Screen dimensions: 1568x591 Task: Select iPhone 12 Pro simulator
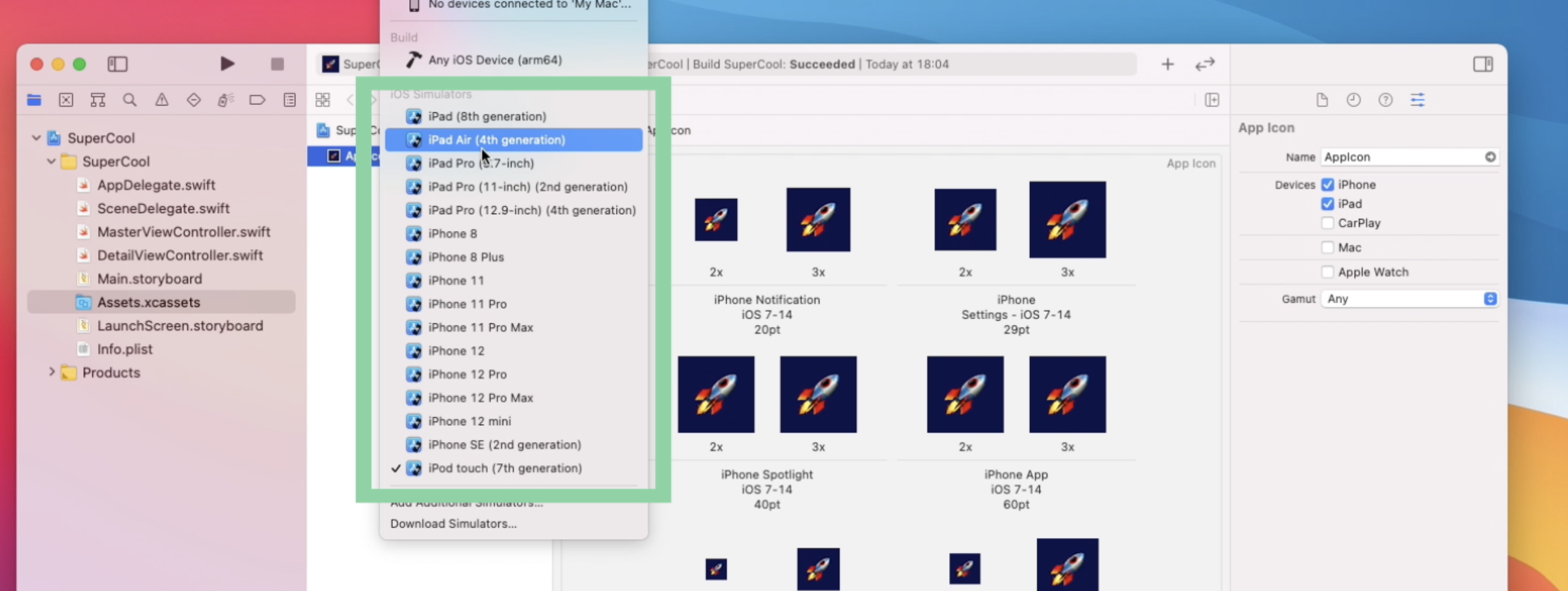coord(514,374)
